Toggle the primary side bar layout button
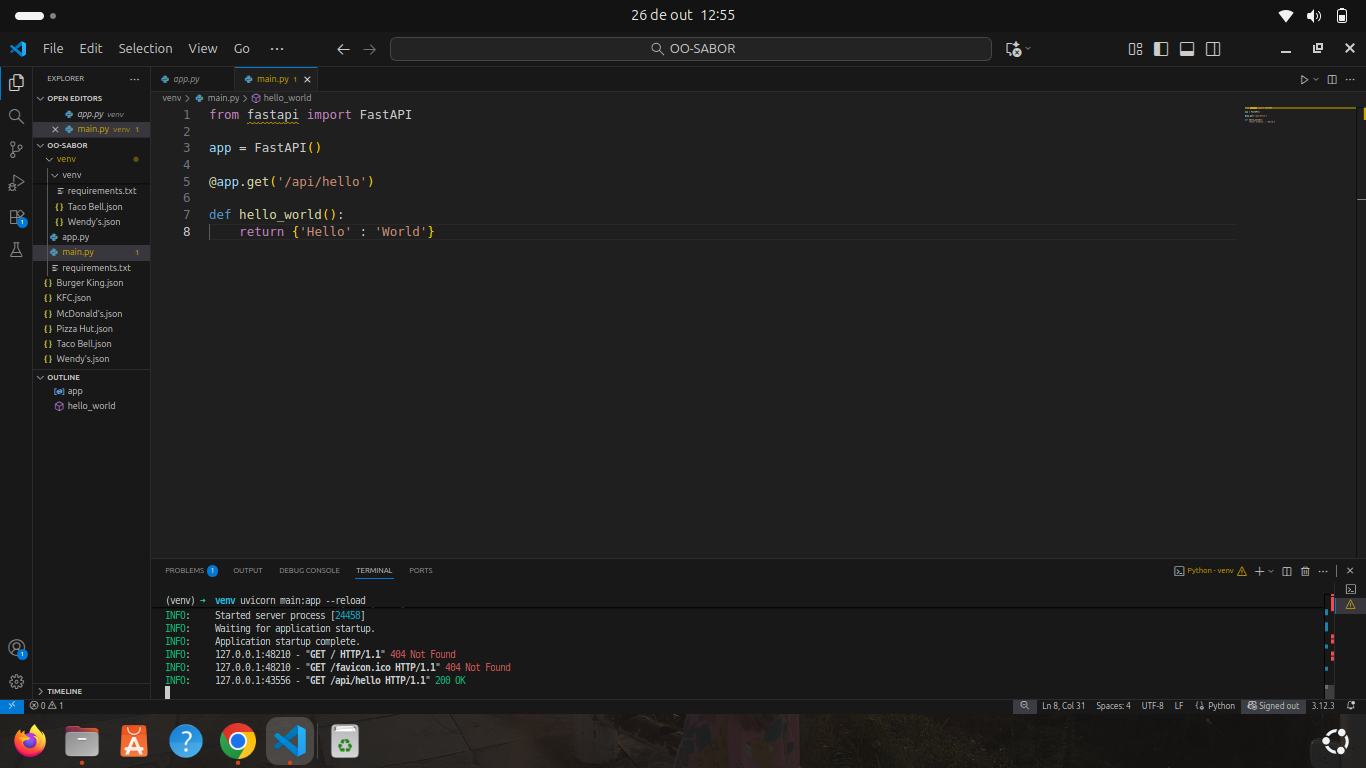 coord(1161,49)
